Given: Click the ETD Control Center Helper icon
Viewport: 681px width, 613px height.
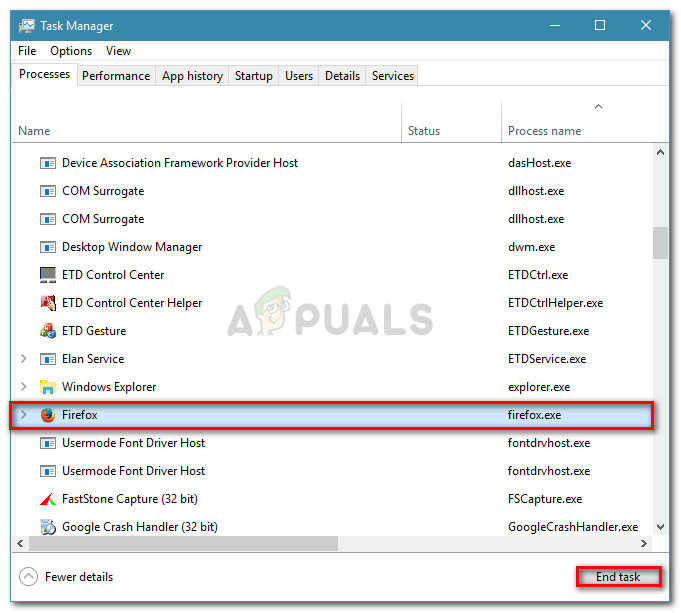Looking at the screenshot, I should click(48, 303).
